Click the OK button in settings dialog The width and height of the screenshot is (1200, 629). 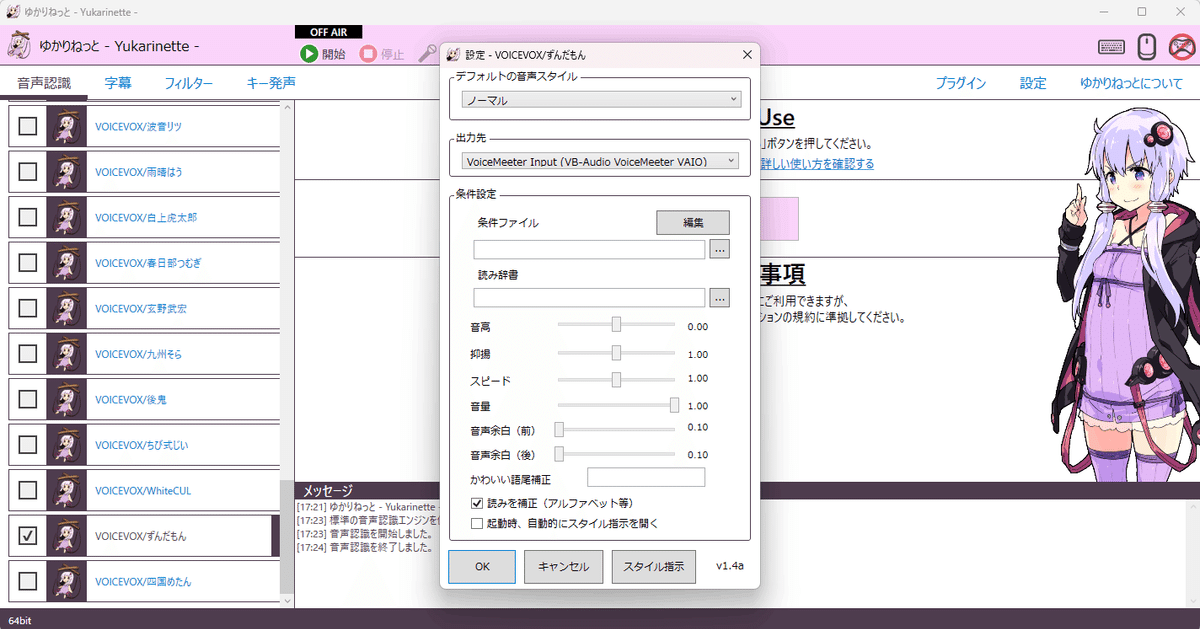pyautogui.click(x=482, y=567)
